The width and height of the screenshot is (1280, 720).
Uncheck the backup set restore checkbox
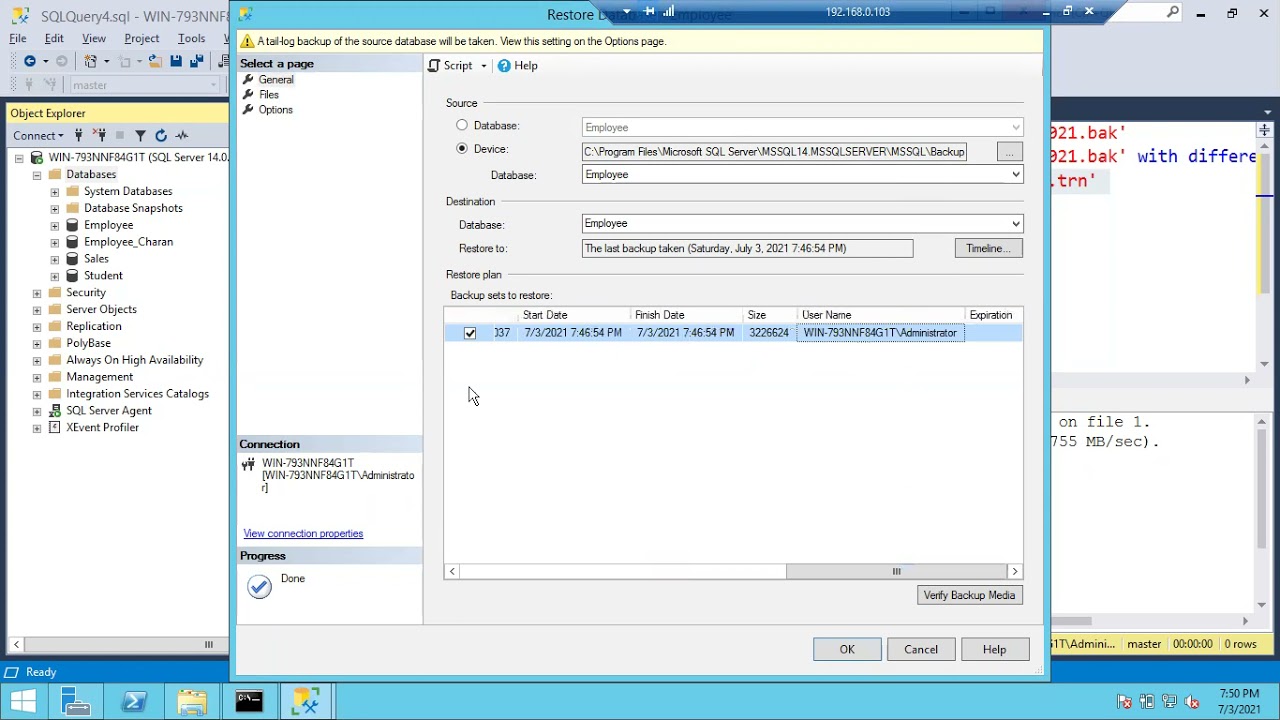(470, 333)
